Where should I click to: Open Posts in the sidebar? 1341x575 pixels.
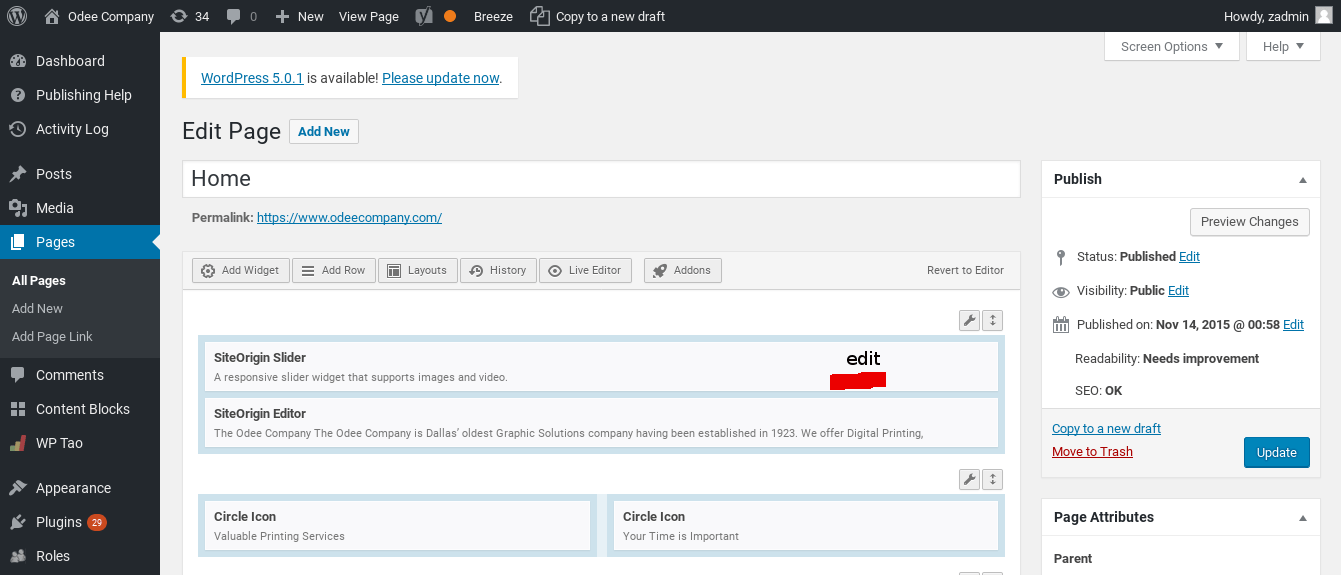pyautogui.click(x=80, y=174)
